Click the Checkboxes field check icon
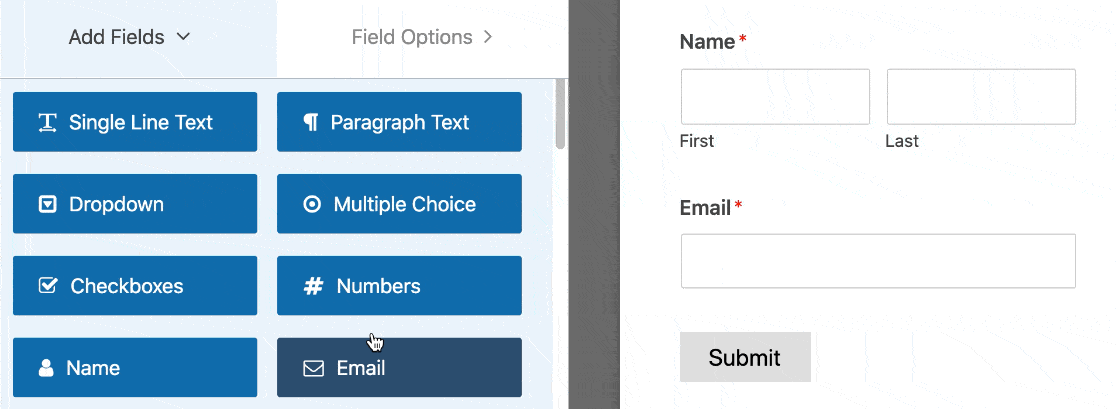Image resolution: width=1116 pixels, height=409 pixels. coord(47,286)
